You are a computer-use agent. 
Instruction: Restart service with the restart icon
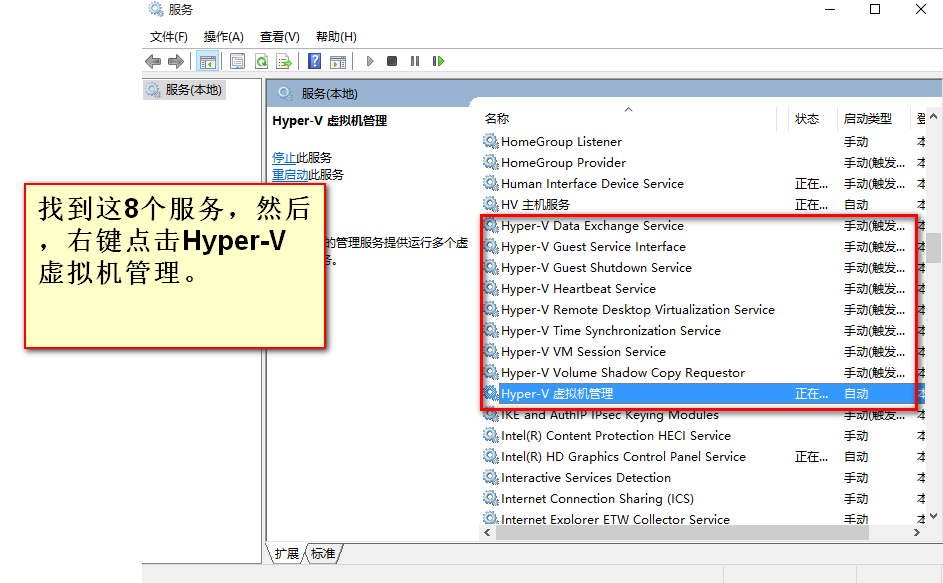tap(438, 61)
